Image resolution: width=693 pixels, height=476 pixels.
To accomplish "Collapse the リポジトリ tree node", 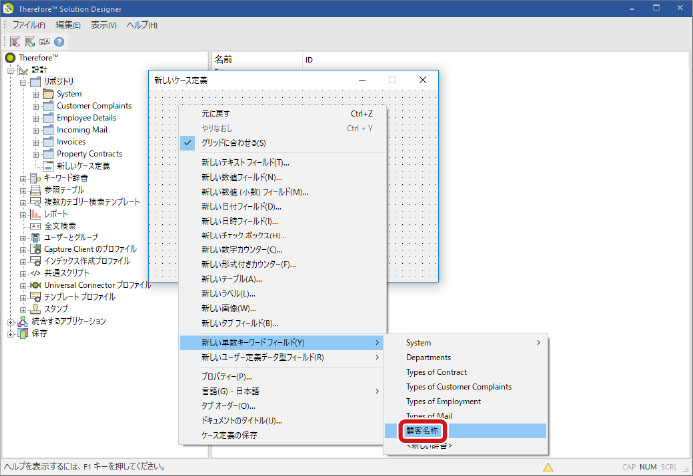I will click(22, 82).
